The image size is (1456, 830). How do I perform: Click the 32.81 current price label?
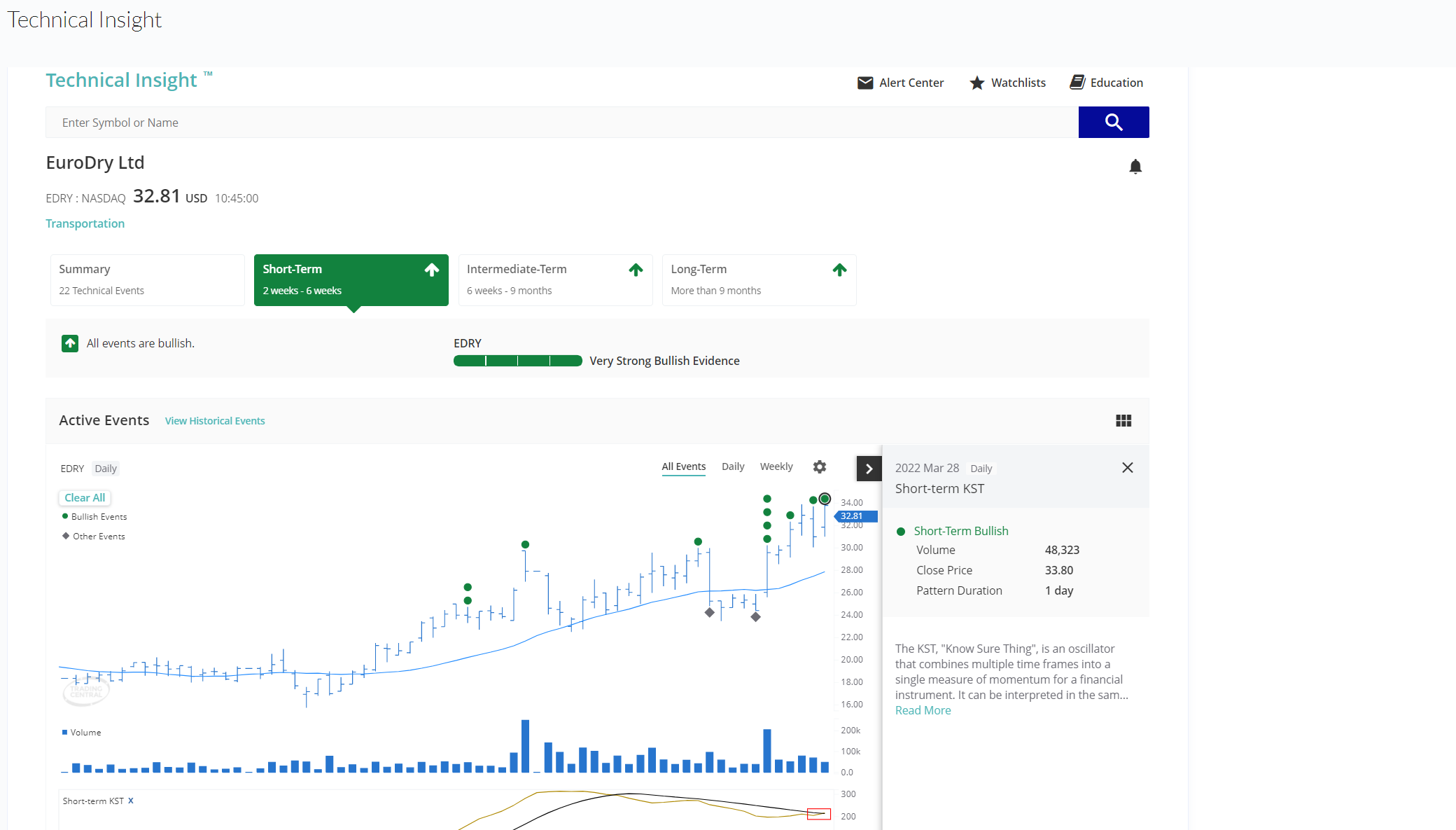click(855, 516)
